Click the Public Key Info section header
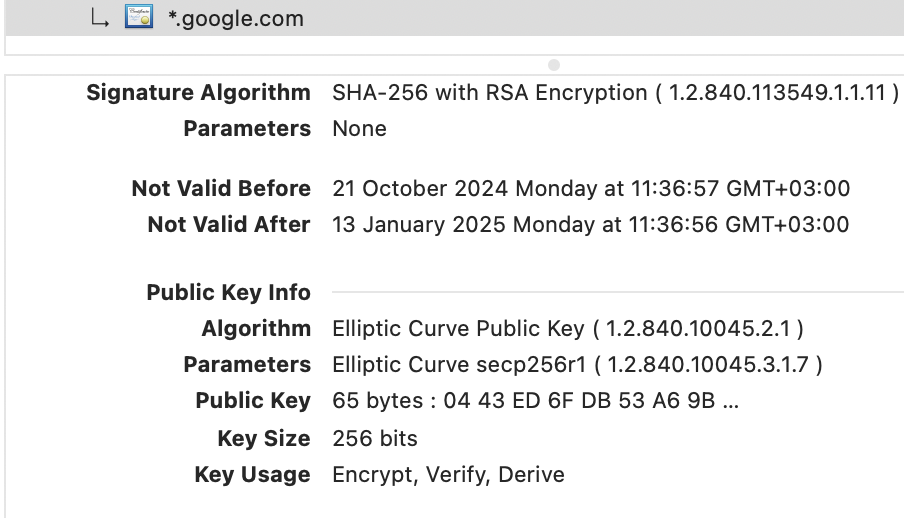The image size is (904, 518). click(228, 292)
